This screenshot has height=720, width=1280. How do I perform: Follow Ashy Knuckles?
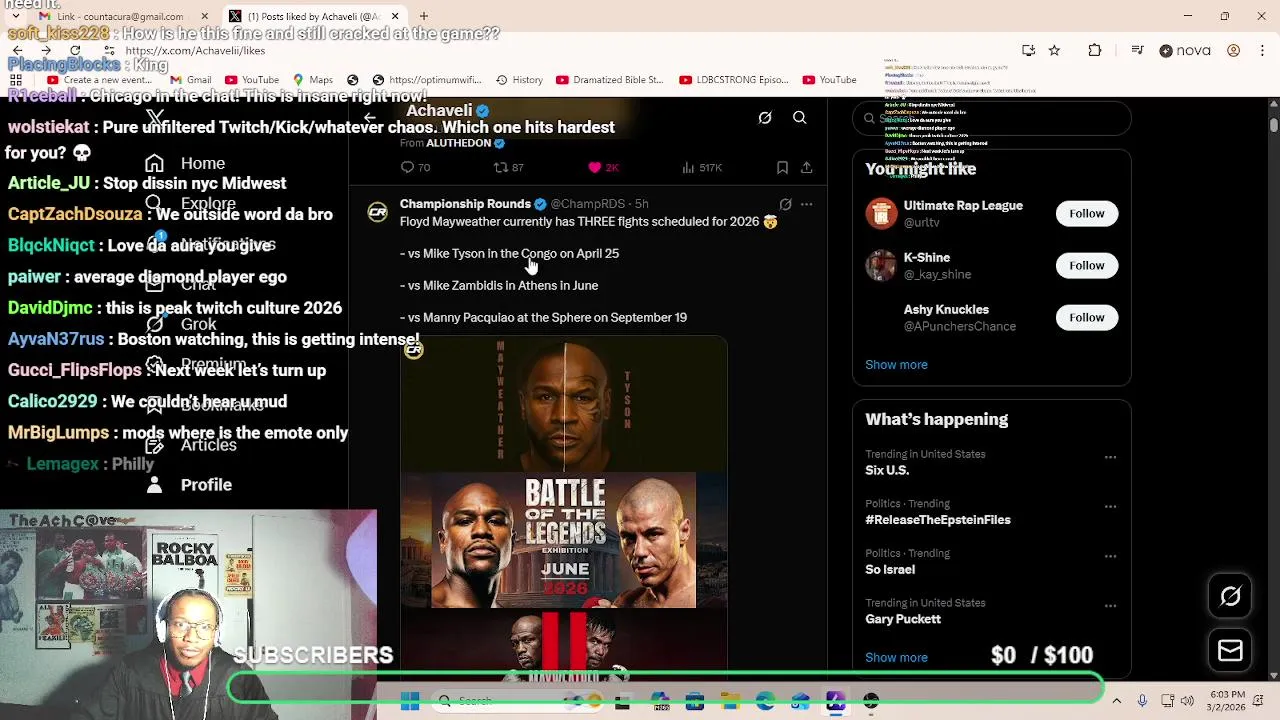[1086, 318]
